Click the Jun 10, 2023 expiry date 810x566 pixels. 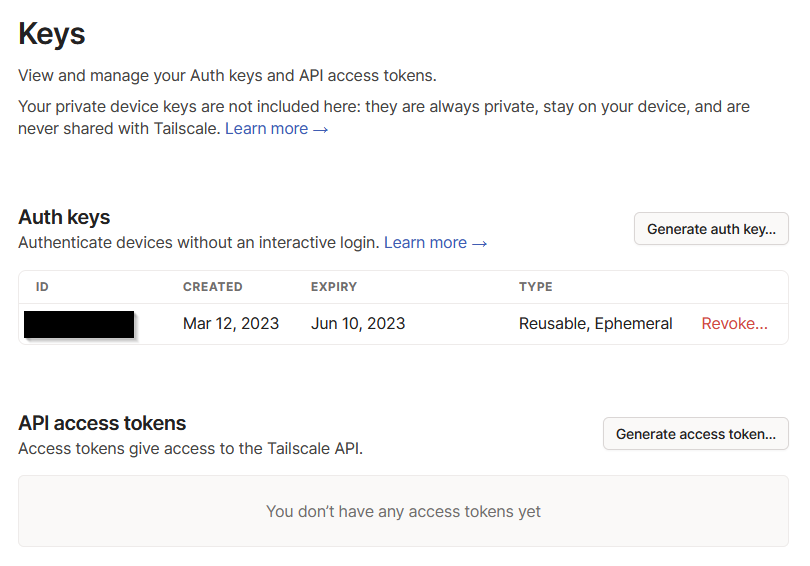click(358, 324)
